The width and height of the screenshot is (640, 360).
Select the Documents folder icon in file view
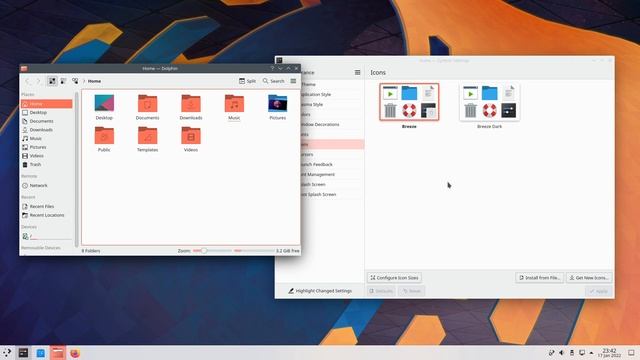[147, 103]
